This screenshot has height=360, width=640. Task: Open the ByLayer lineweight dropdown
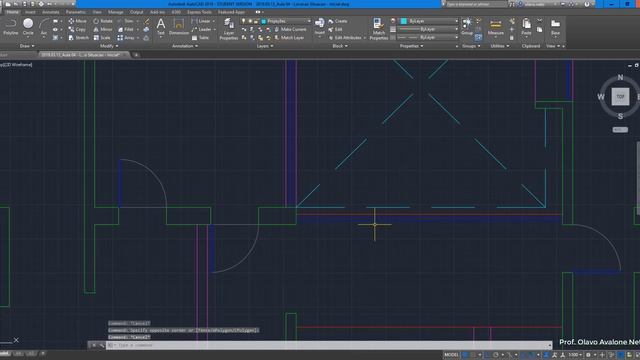coord(429,29)
